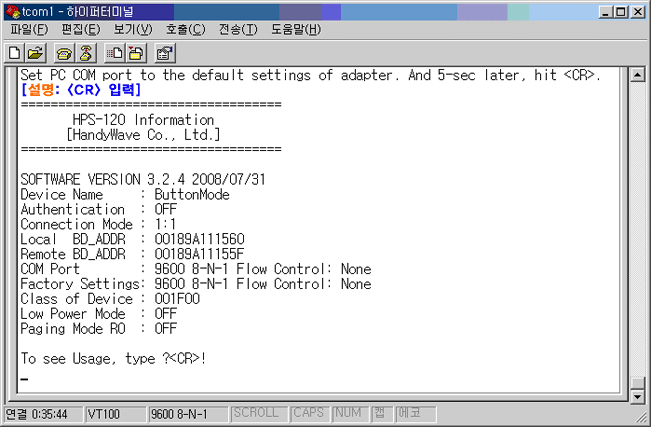Click the 'To see Usage, type ?<CR>!' line
Screen dimensions: 651x427
tap(113, 358)
